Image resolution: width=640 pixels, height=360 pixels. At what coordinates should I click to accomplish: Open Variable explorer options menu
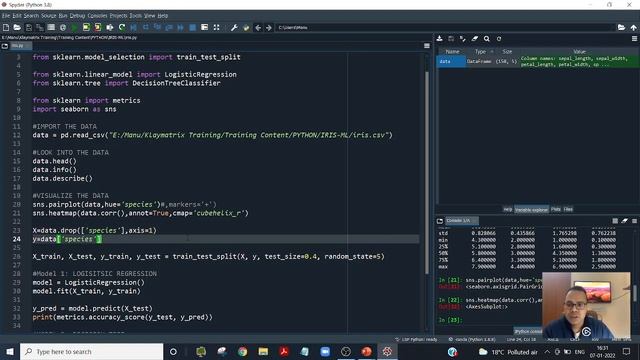[x=634, y=39]
